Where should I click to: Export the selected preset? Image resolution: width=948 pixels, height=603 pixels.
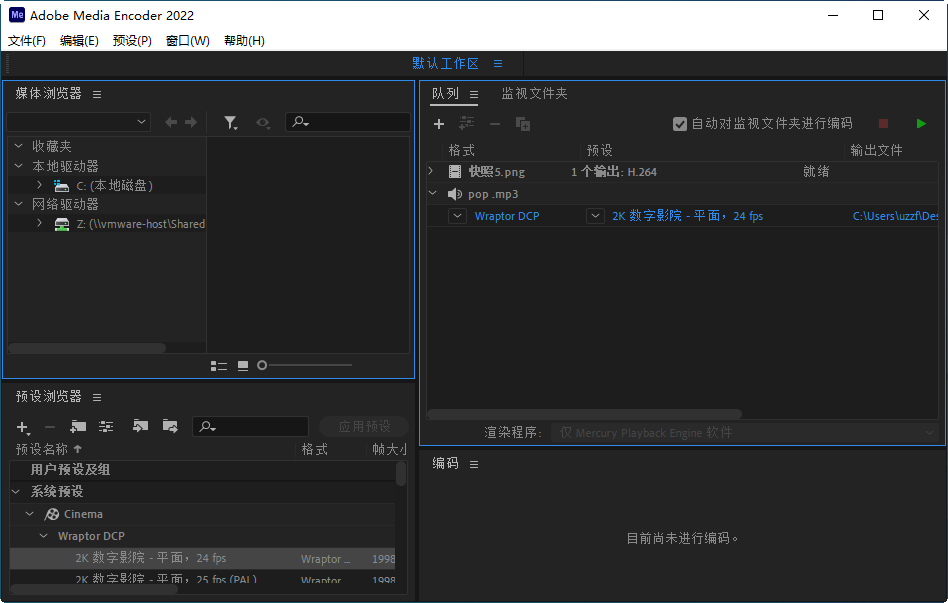[170, 427]
